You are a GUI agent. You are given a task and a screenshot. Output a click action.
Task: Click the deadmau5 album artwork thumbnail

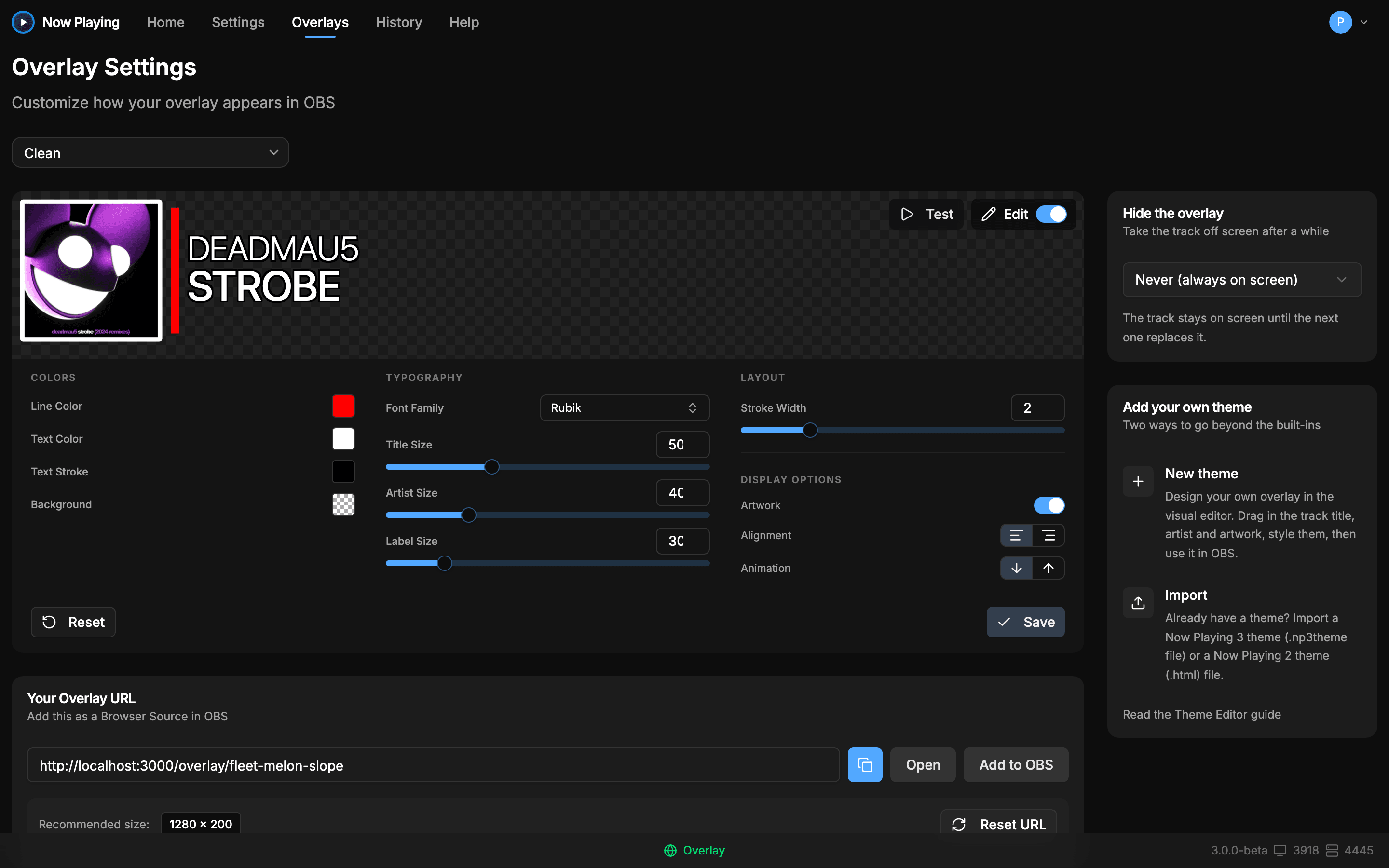pyautogui.click(x=91, y=271)
